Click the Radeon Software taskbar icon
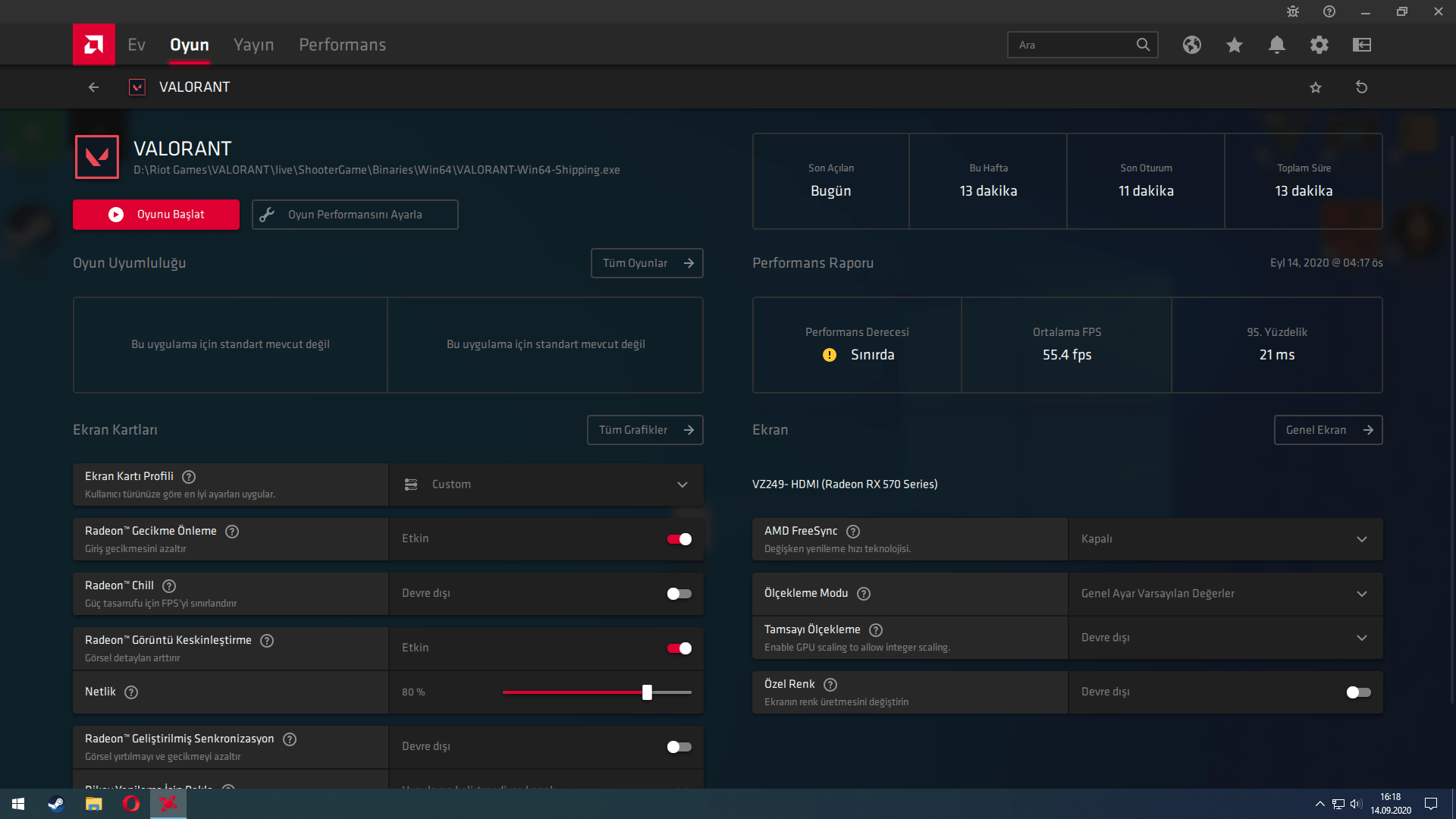Image resolution: width=1456 pixels, height=819 pixels. (x=168, y=804)
